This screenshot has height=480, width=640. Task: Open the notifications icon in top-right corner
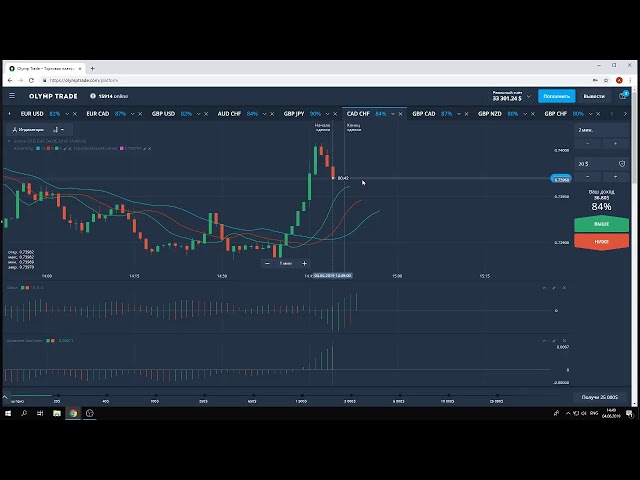point(623,96)
